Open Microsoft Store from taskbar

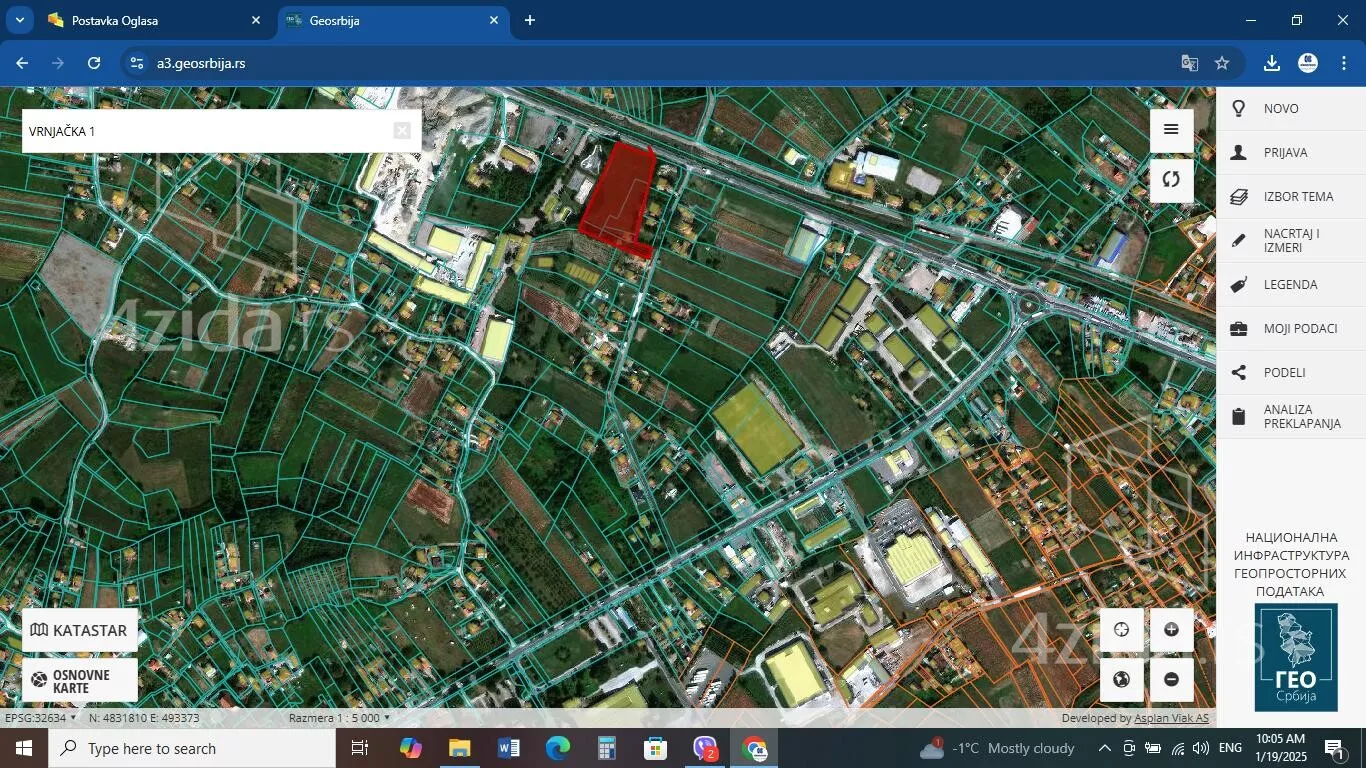(655, 748)
